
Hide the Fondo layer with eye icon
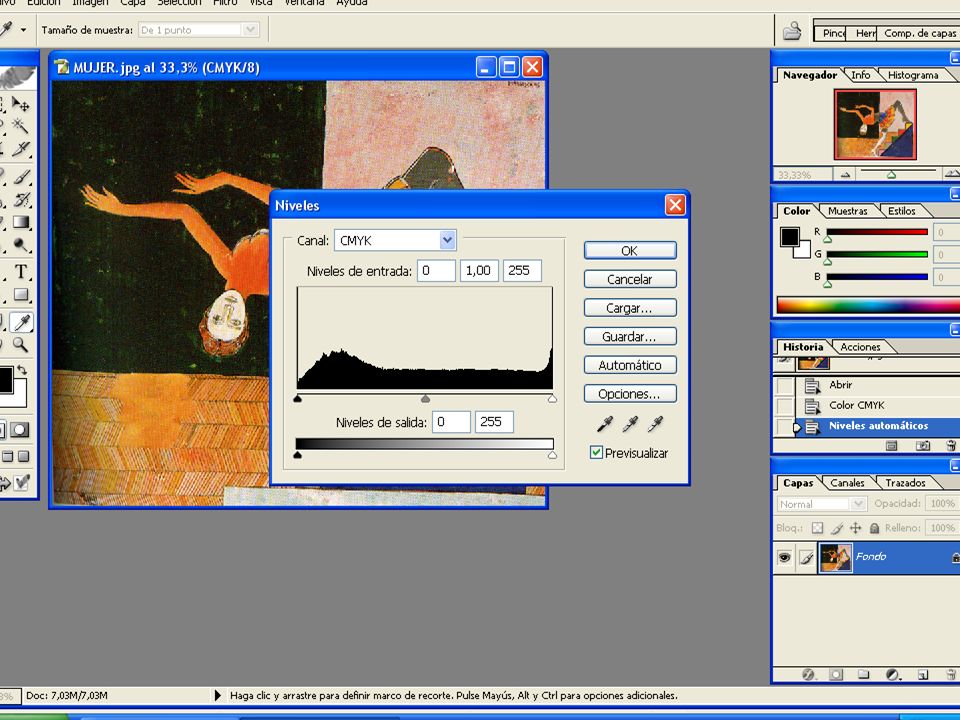coord(784,557)
